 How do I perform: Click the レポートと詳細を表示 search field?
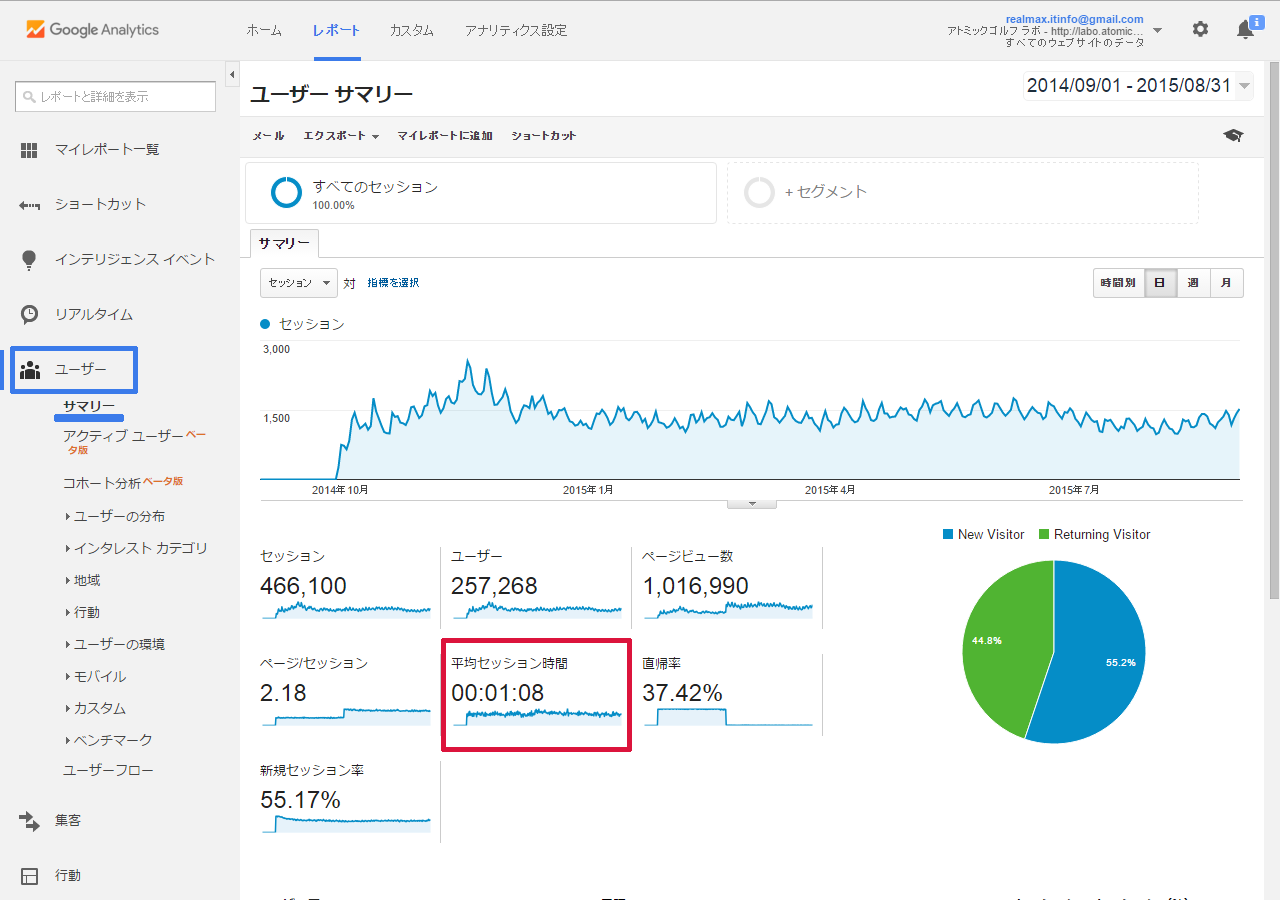(x=115, y=97)
